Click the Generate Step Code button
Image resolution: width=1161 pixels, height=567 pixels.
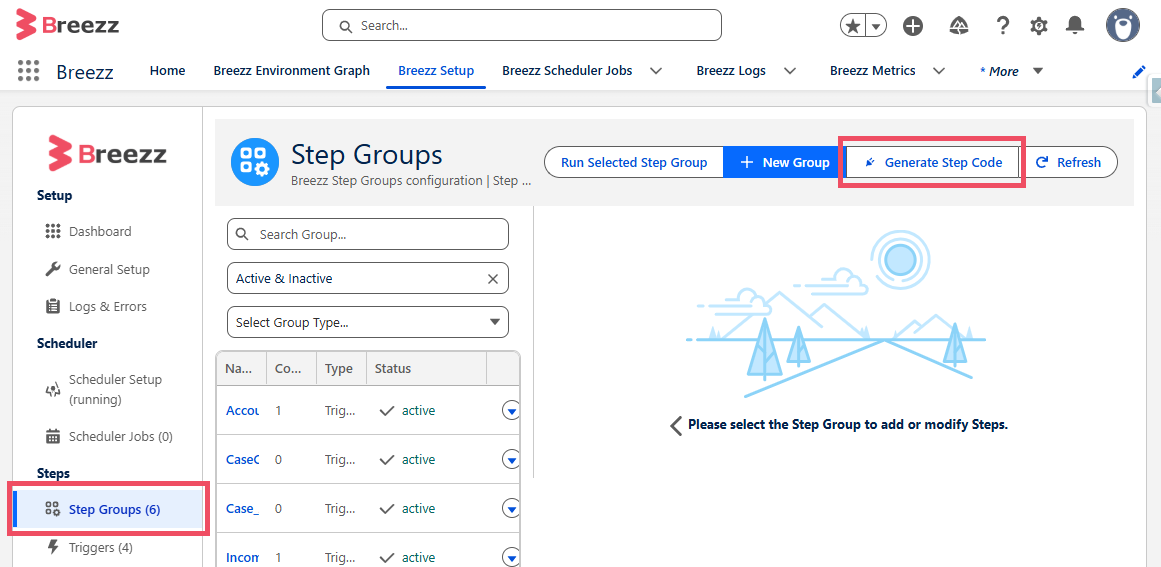tap(932, 162)
